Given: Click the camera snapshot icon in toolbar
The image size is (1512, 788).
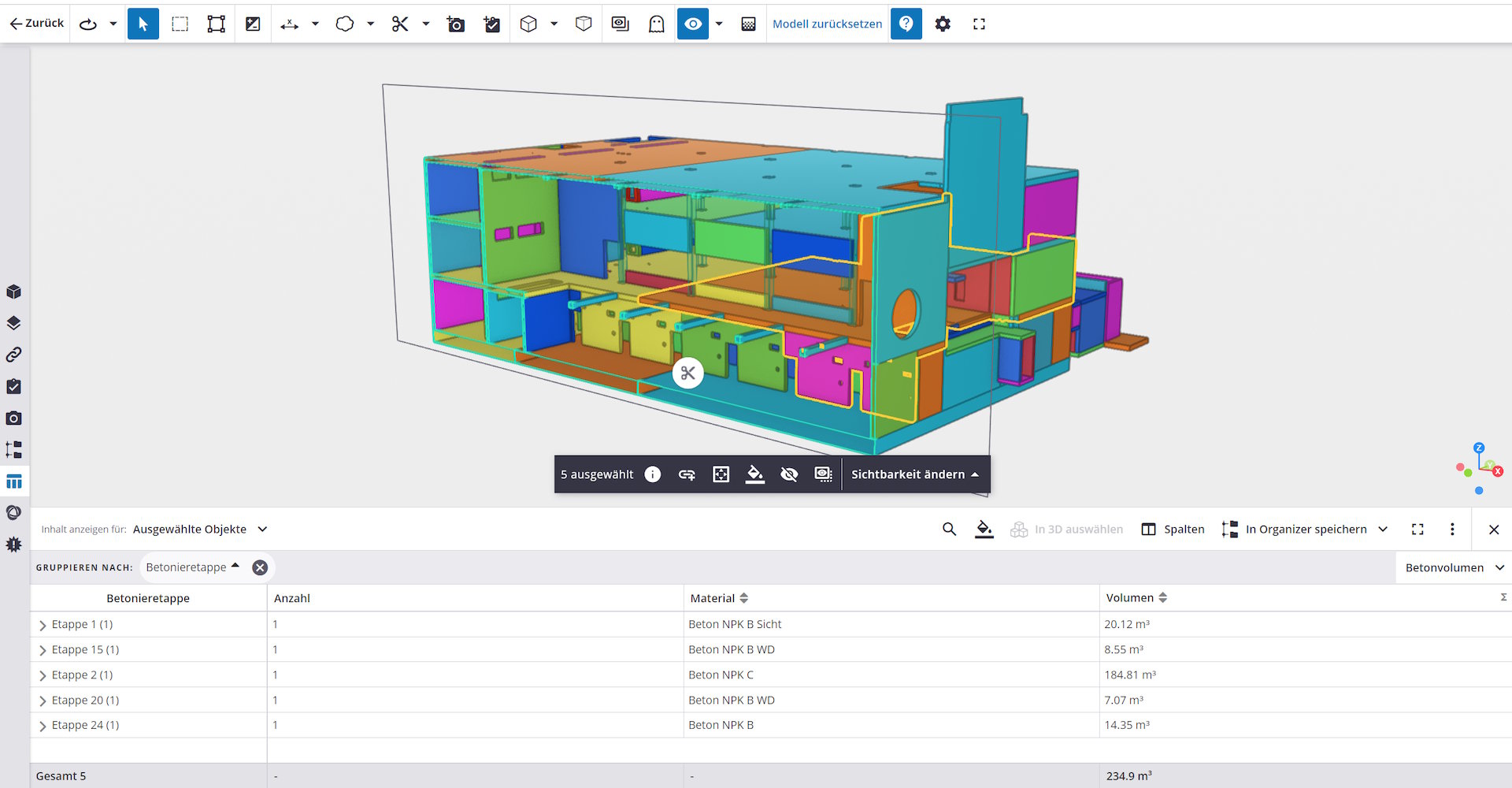Looking at the screenshot, I should click(455, 24).
